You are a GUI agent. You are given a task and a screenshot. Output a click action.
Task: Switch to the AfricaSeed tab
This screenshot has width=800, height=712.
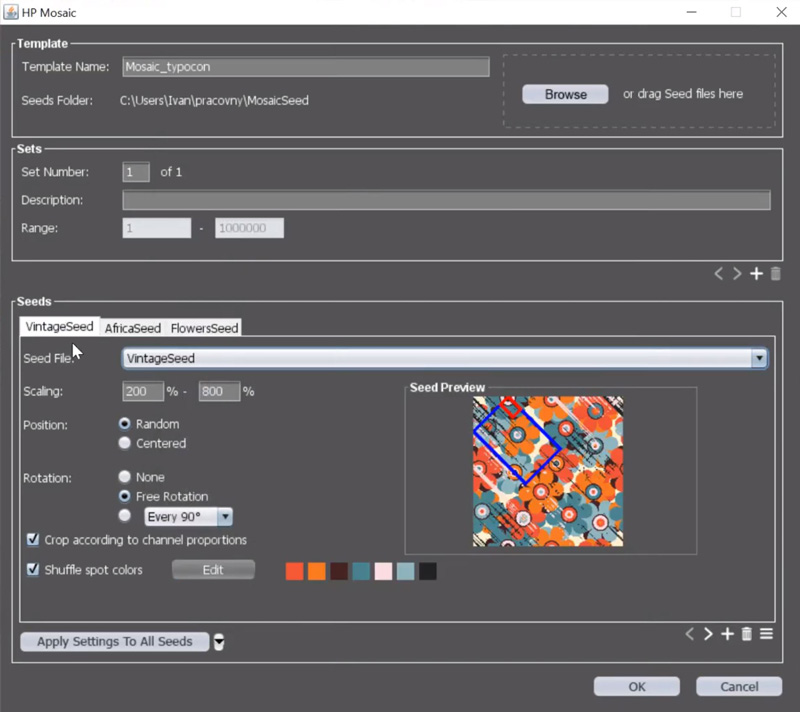pos(133,328)
